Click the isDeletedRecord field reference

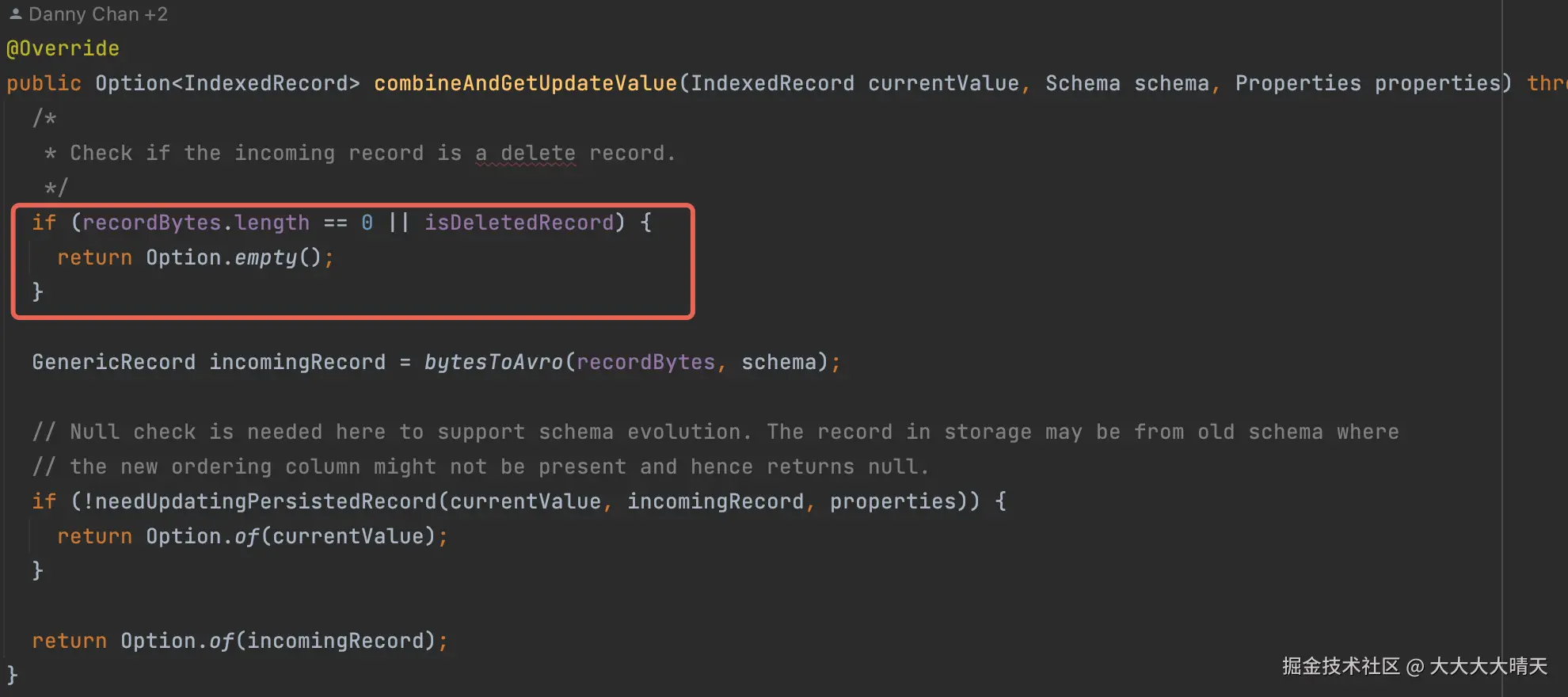519,223
